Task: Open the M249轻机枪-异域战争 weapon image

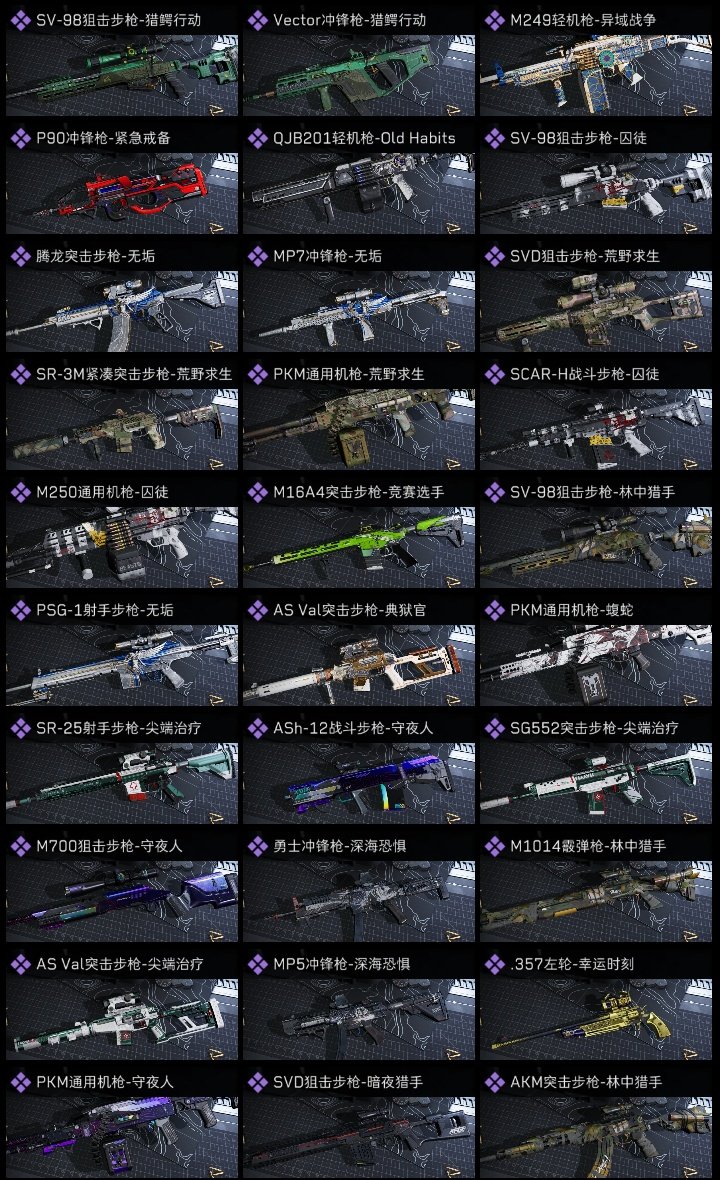Action: 596,75
